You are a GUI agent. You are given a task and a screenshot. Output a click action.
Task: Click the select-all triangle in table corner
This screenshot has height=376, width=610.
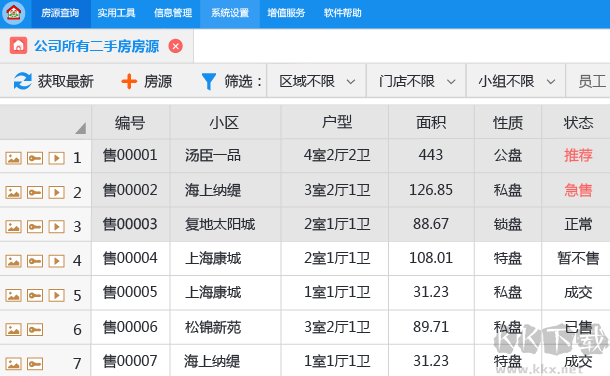click(80, 128)
